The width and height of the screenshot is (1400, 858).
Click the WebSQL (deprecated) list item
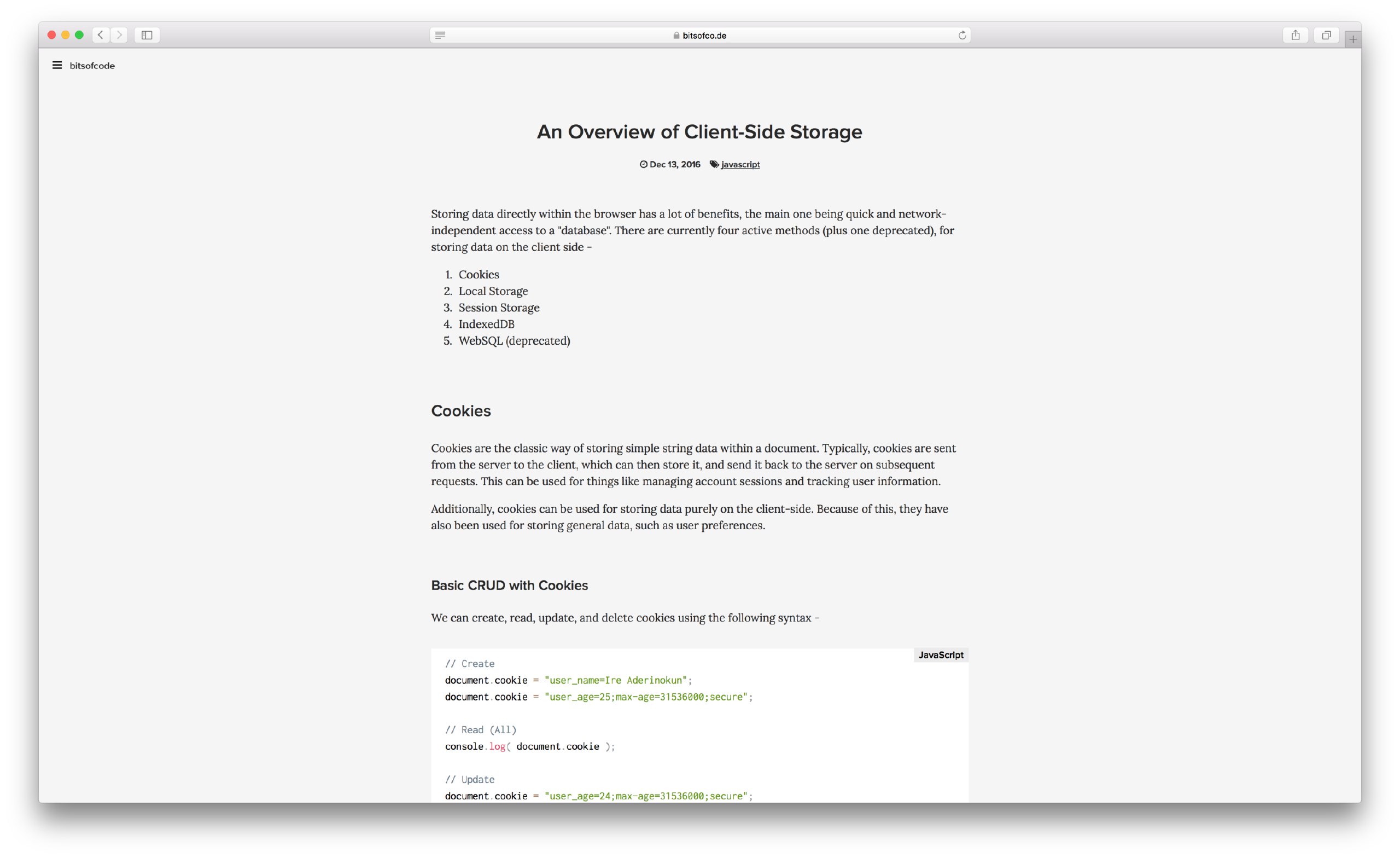click(514, 340)
